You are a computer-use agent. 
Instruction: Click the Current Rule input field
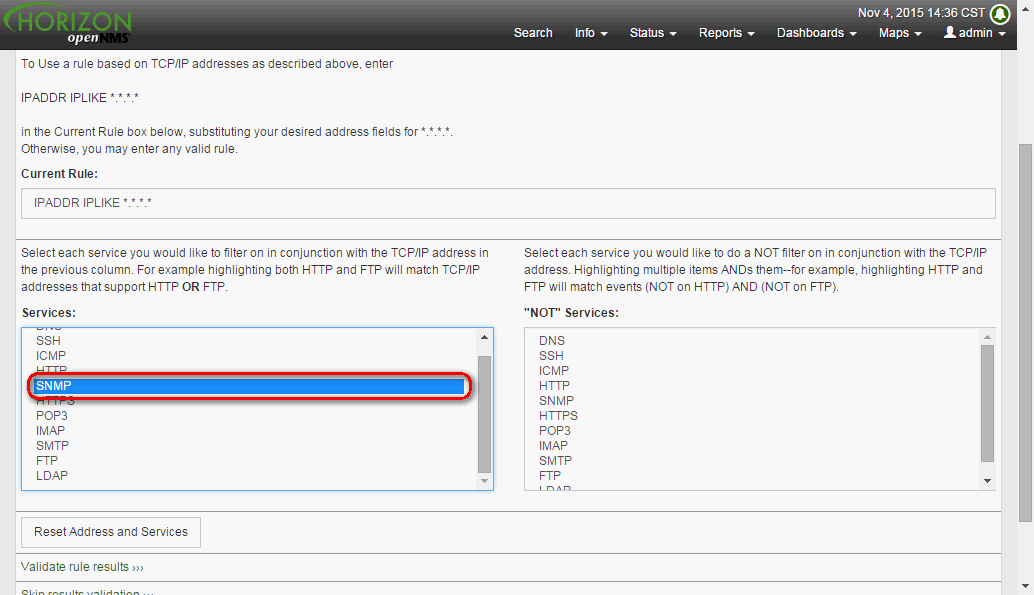click(508, 203)
